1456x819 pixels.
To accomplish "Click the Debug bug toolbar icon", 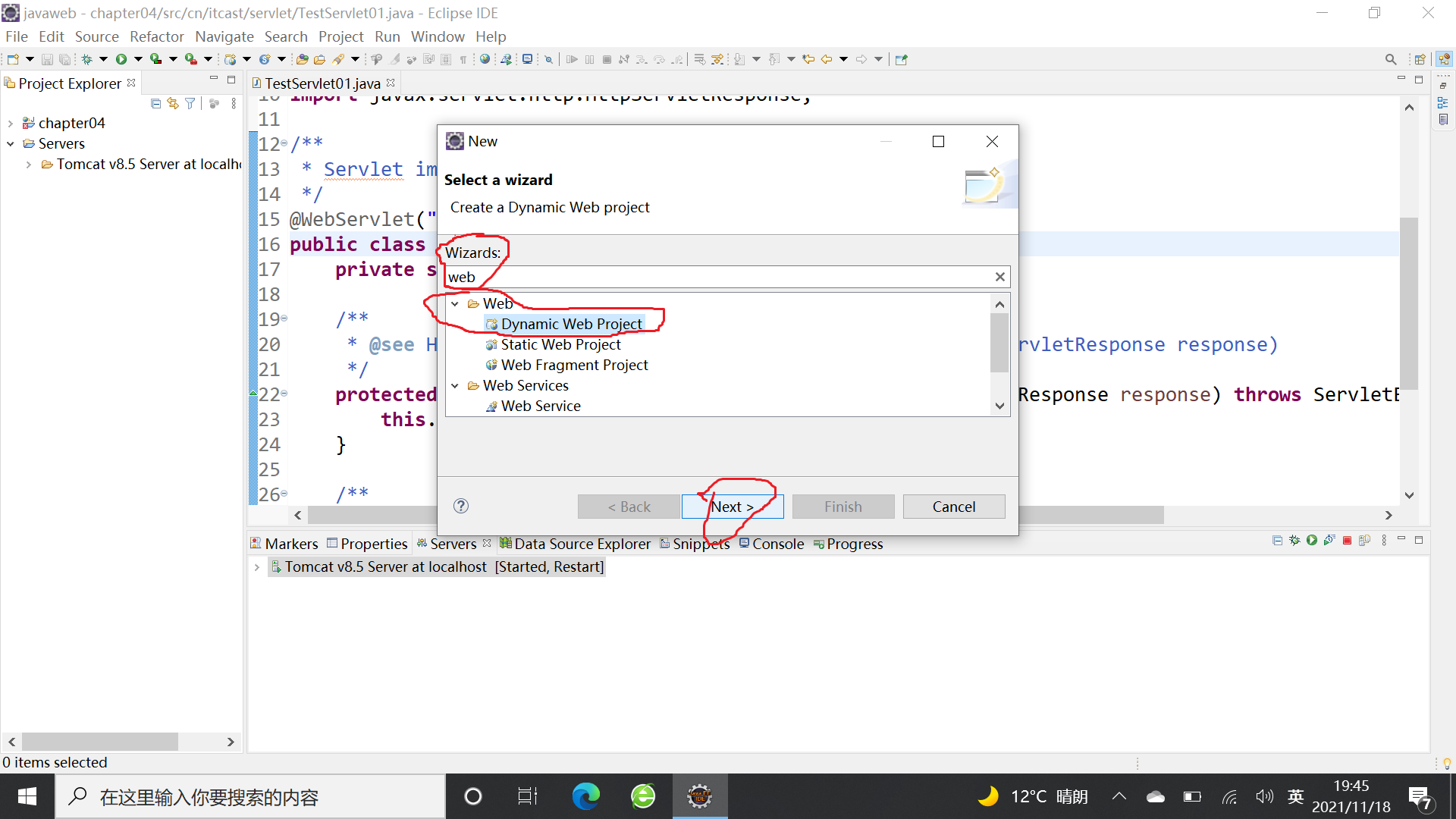I will 86,59.
